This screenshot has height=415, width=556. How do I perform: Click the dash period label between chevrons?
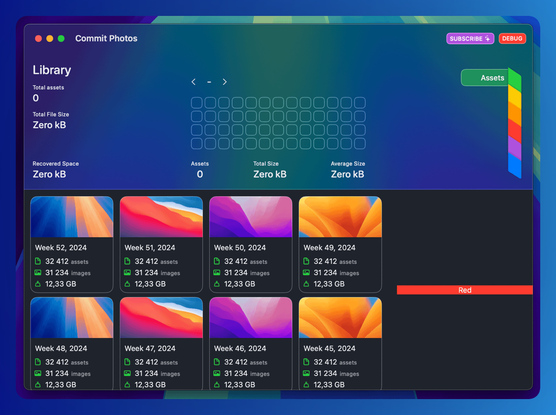tap(209, 82)
